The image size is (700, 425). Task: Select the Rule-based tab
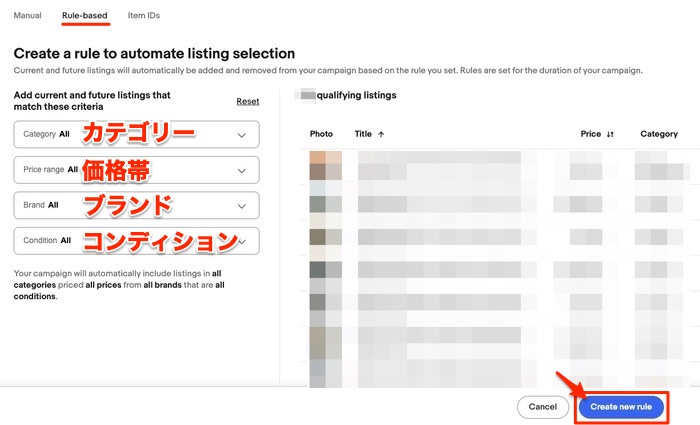85,16
